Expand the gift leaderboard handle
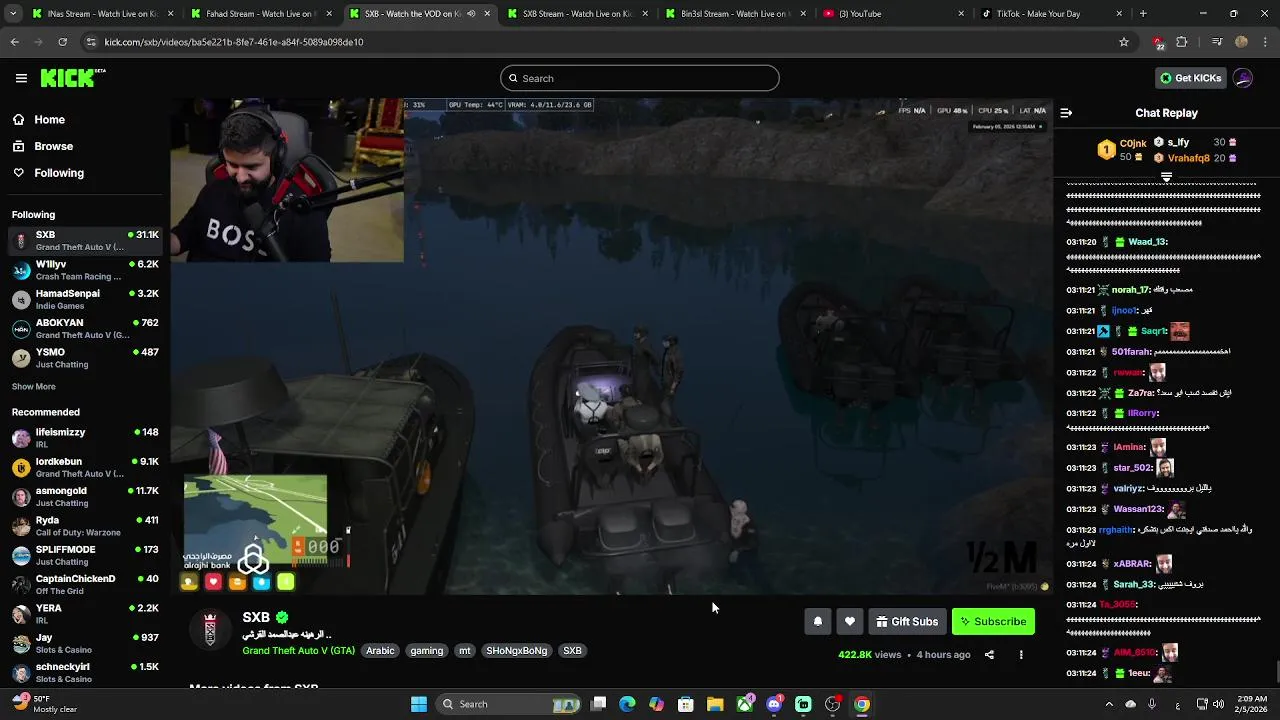 (x=1166, y=176)
